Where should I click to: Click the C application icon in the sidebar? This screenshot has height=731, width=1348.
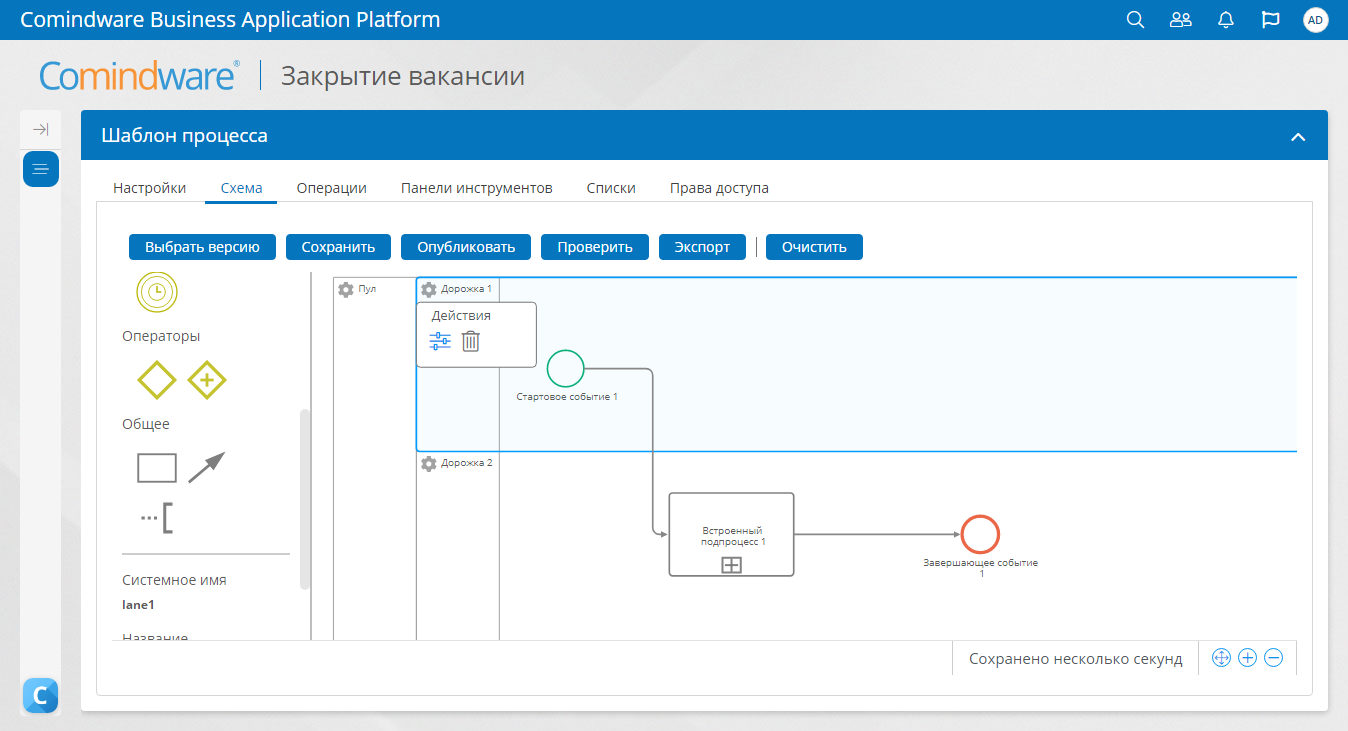[x=41, y=696]
